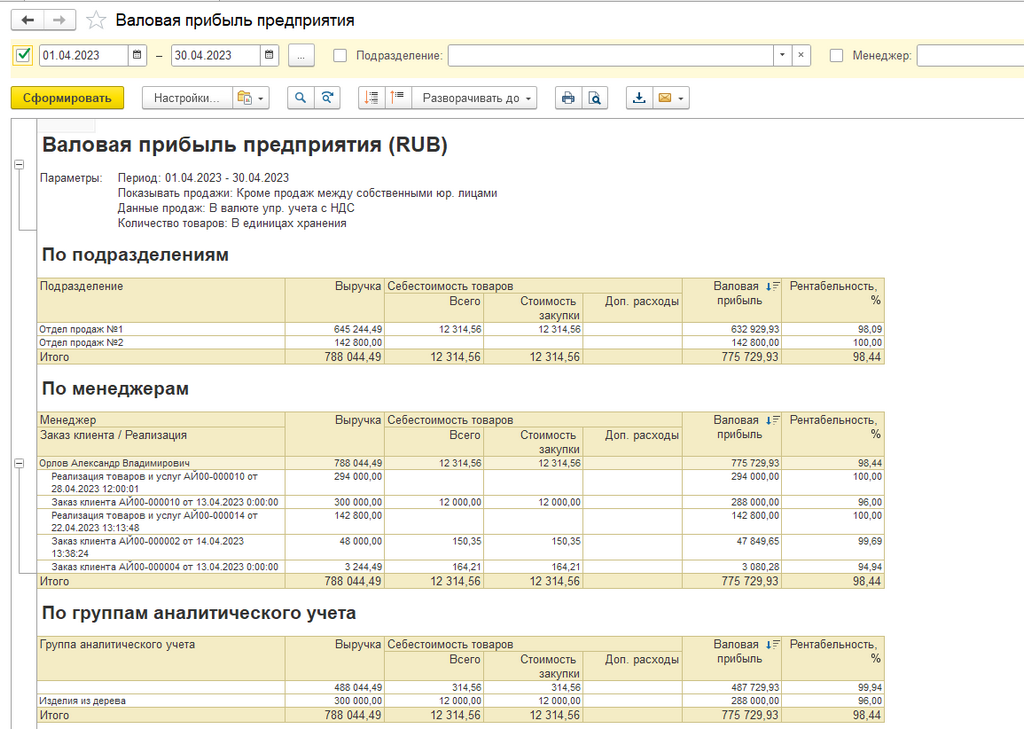Click the Сформировать button
The height and width of the screenshot is (729, 1024).
pos(67,98)
